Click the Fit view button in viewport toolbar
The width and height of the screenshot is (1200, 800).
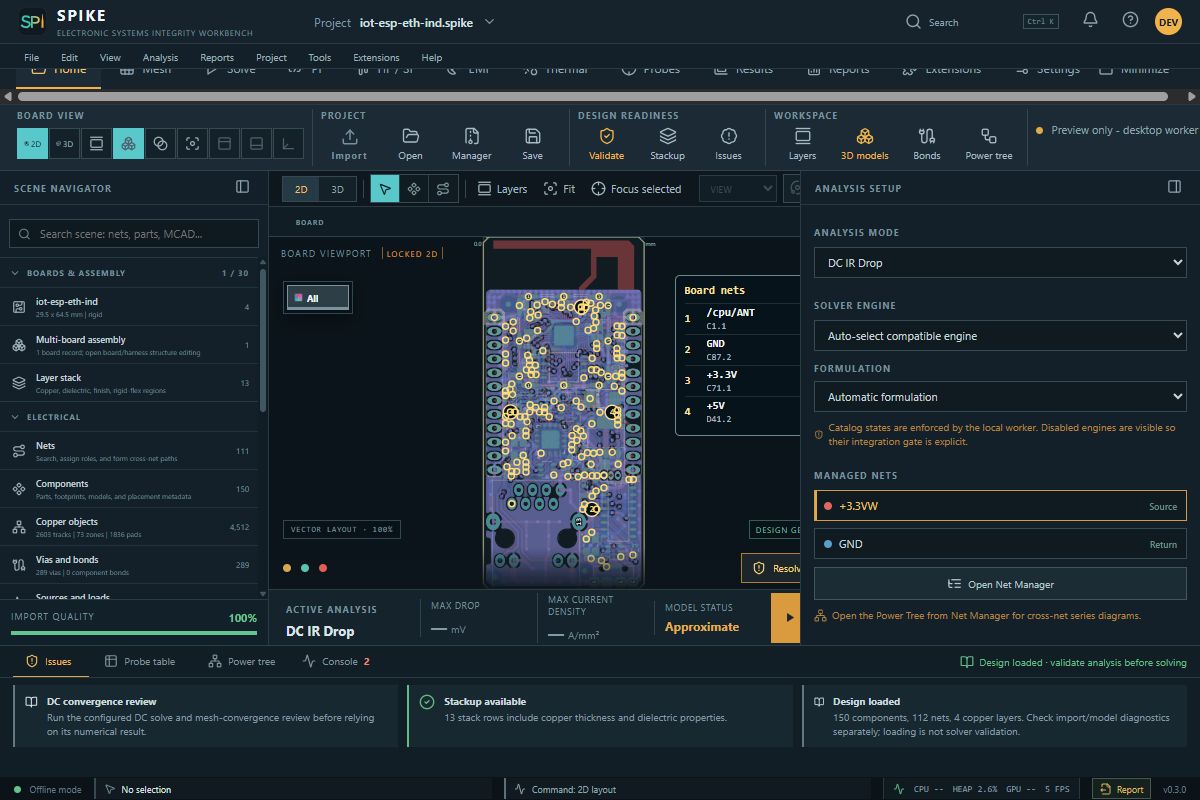[559, 188]
